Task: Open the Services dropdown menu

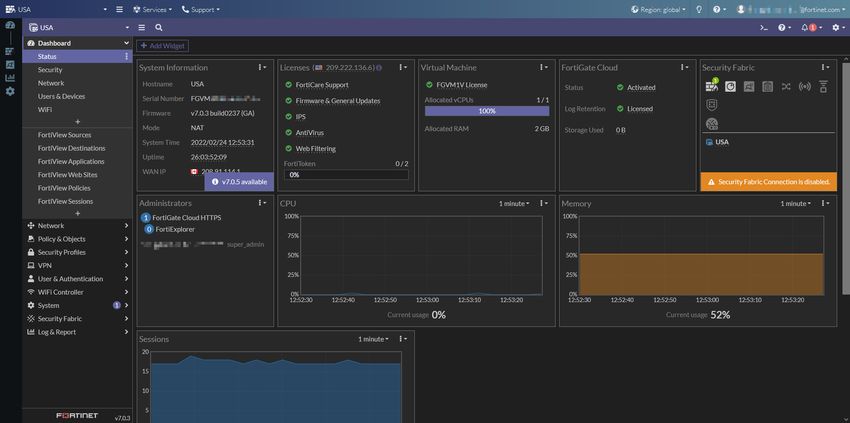Action: (152, 9)
